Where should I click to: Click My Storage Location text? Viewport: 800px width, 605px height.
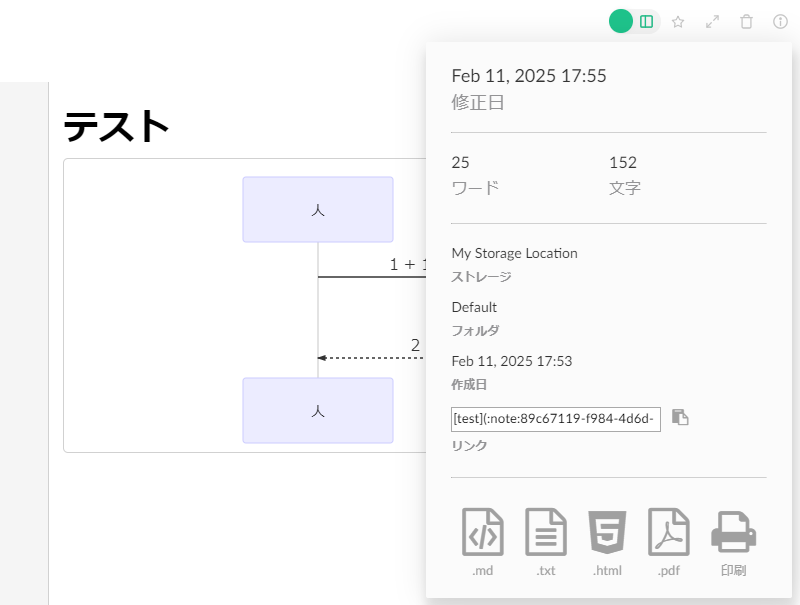514,253
